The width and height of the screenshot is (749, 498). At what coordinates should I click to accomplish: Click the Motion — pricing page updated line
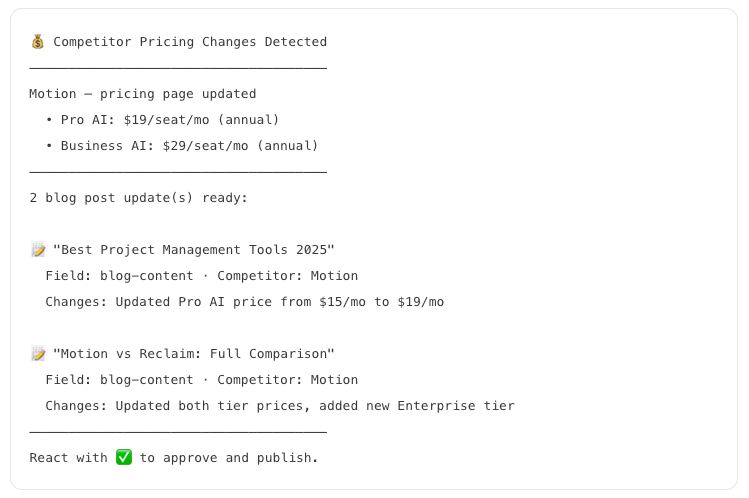coord(143,94)
